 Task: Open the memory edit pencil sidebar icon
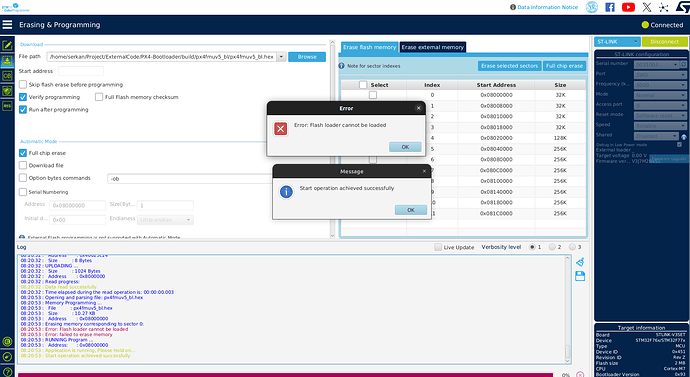click(7, 45)
